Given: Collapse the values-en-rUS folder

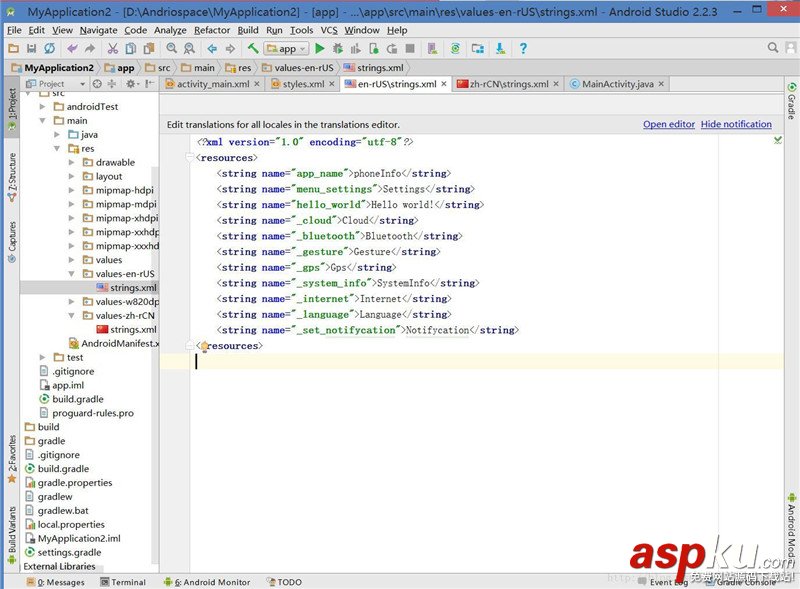Looking at the screenshot, I should click(73, 273).
